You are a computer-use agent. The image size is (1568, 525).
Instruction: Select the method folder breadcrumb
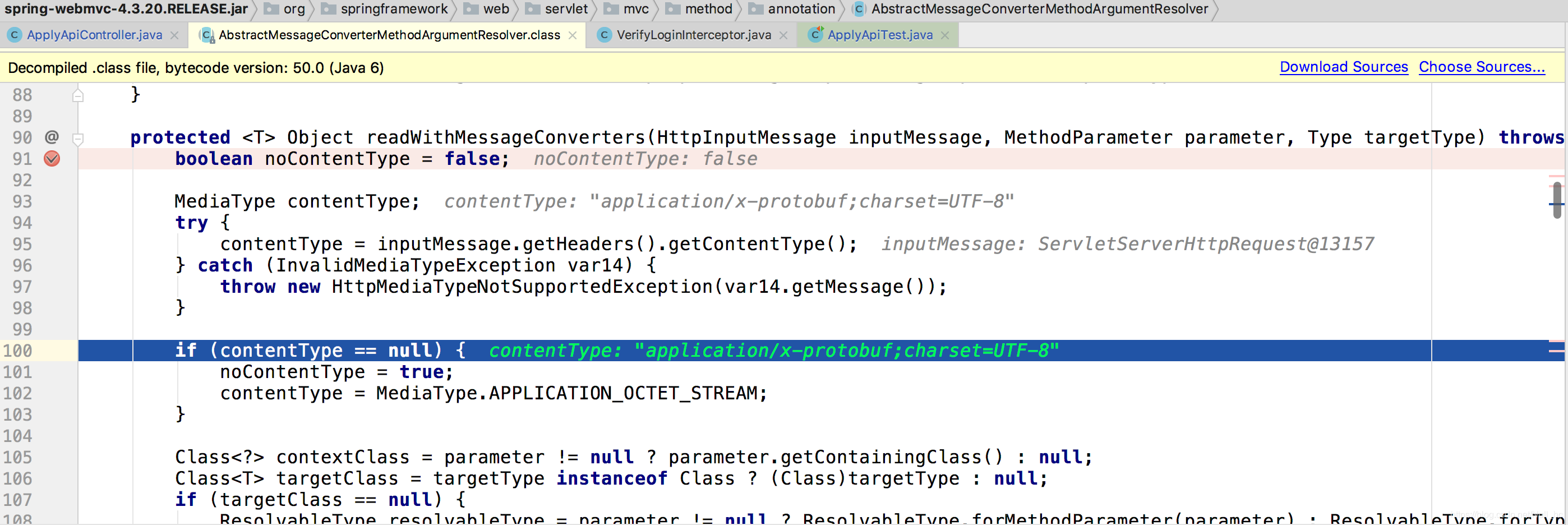(699, 9)
